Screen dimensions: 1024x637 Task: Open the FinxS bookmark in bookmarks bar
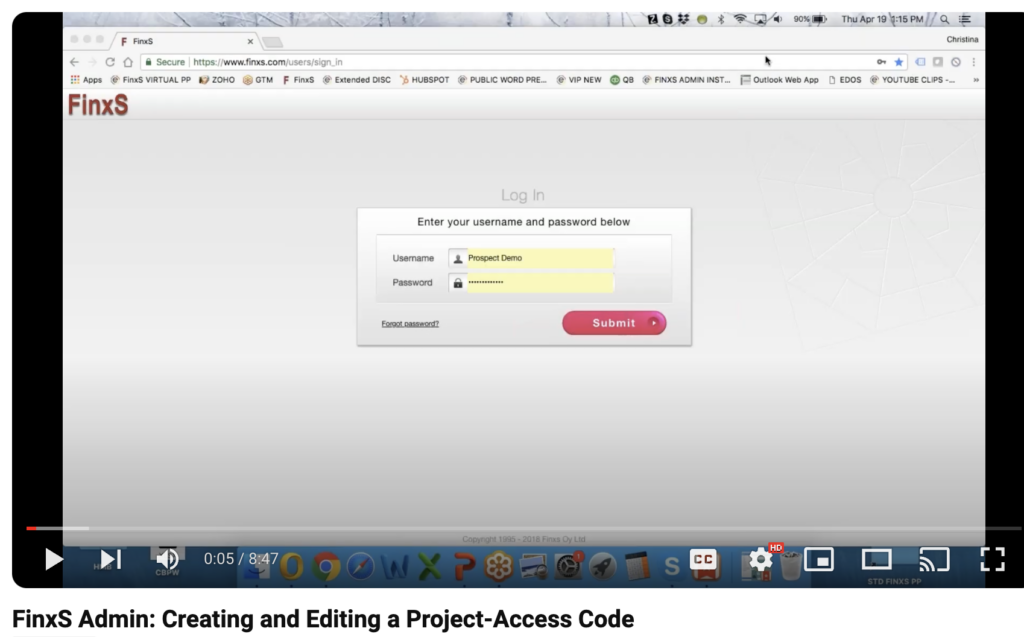(x=298, y=80)
